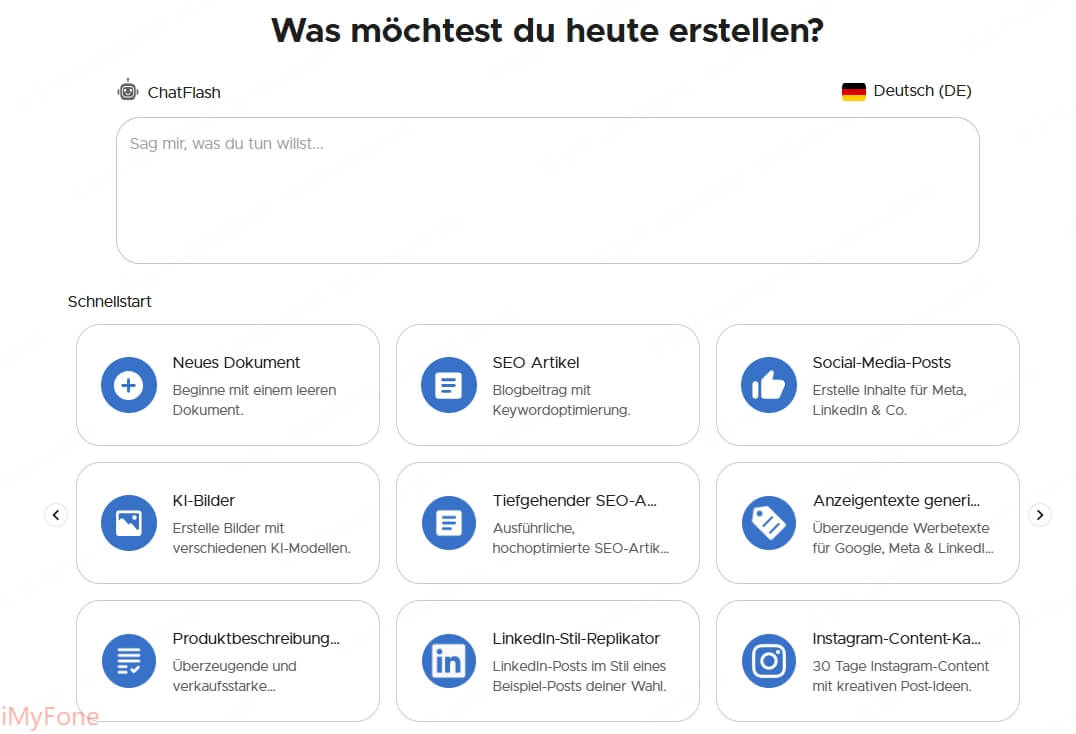1076x734 pixels.
Task: Click '30 Tage Instagram-Content' description
Action: [900, 676]
